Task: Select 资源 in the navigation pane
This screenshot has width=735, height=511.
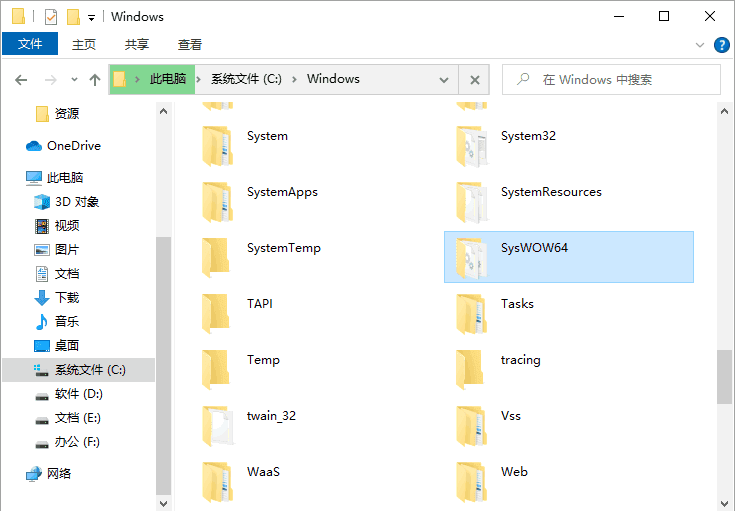Action: click(x=67, y=113)
